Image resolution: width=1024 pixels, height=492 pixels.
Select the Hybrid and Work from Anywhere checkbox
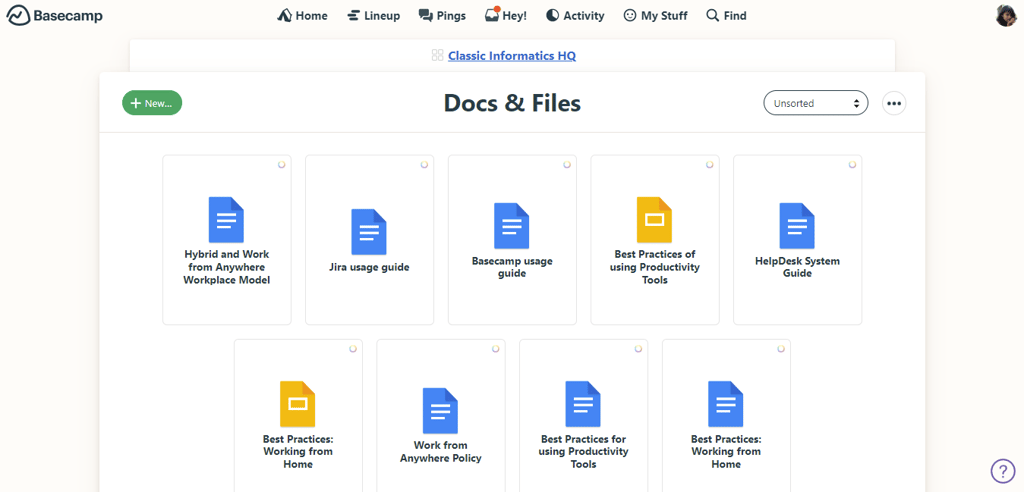tap(282, 164)
